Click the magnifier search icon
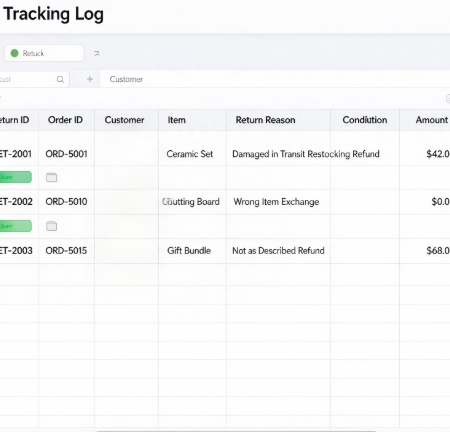This screenshot has width=450, height=432. [x=60, y=79]
